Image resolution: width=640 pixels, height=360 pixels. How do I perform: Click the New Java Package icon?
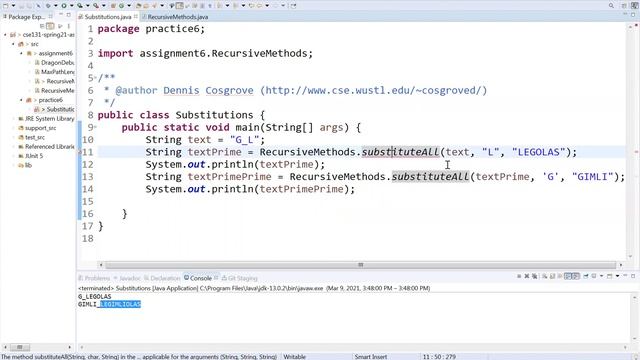[x=113, y=6]
